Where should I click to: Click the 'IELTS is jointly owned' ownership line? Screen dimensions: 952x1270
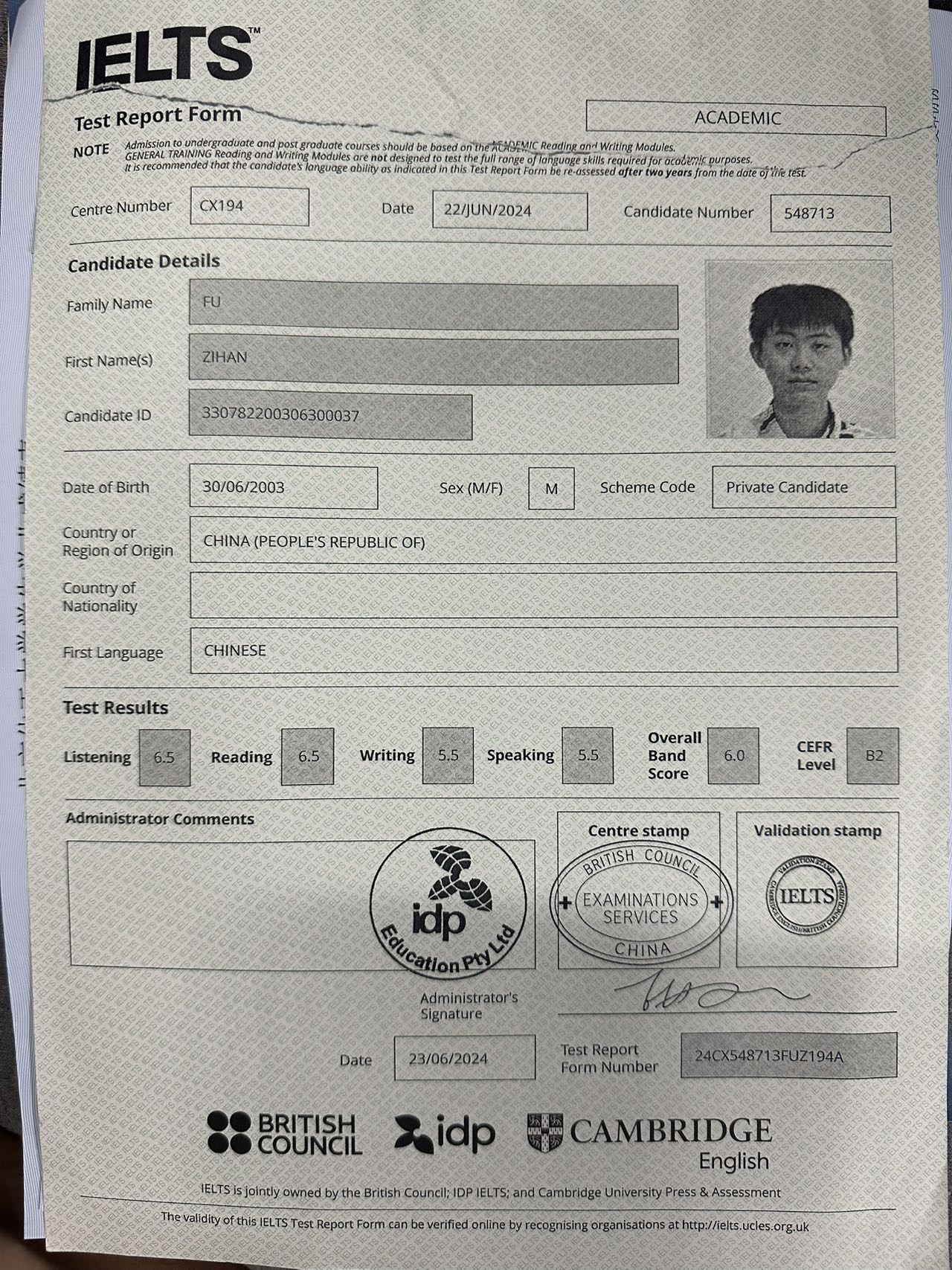click(491, 1192)
